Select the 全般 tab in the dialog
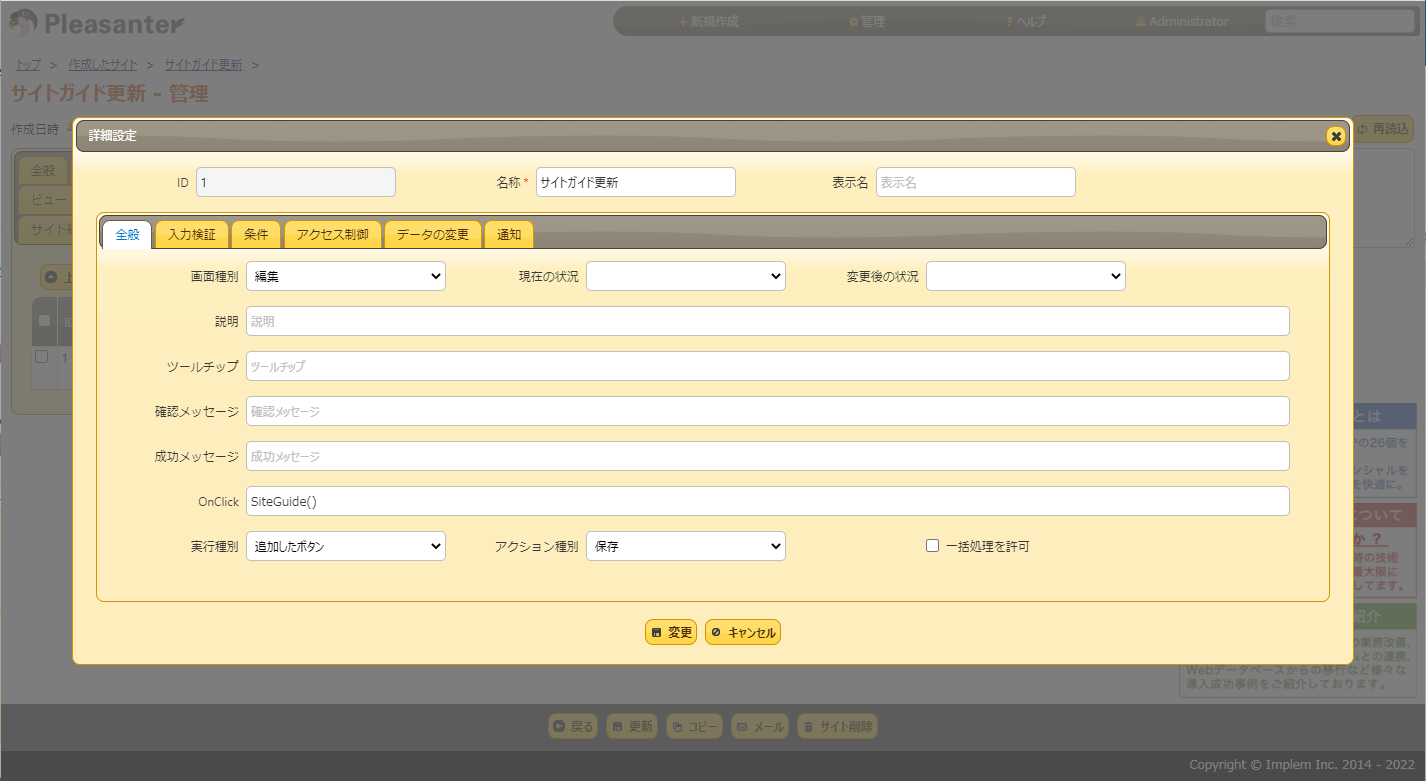This screenshot has width=1426, height=781. pos(127,235)
